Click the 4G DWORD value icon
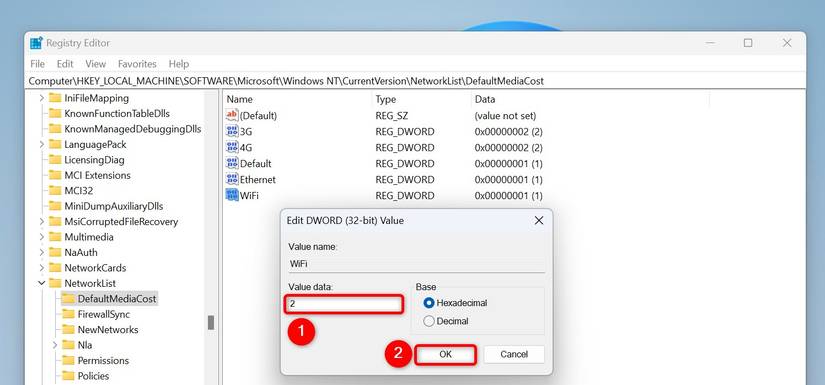This screenshot has height=385, width=825. coord(232,147)
